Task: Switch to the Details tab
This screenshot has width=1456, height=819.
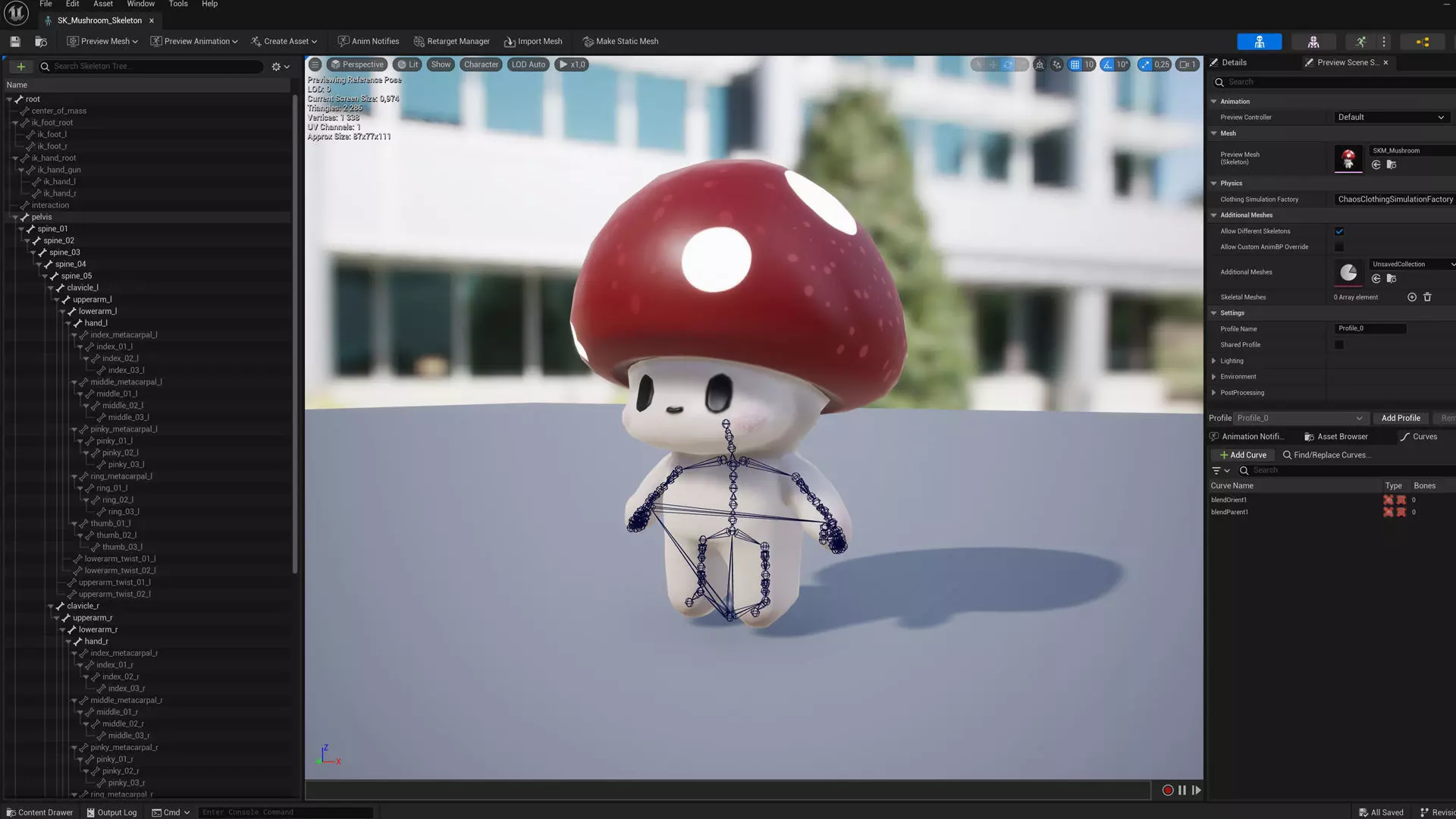Action: [x=1228, y=63]
